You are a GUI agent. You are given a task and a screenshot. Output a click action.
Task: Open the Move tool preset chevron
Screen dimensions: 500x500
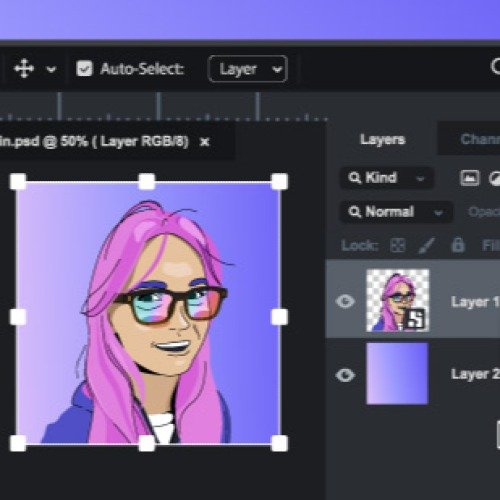tap(51, 69)
